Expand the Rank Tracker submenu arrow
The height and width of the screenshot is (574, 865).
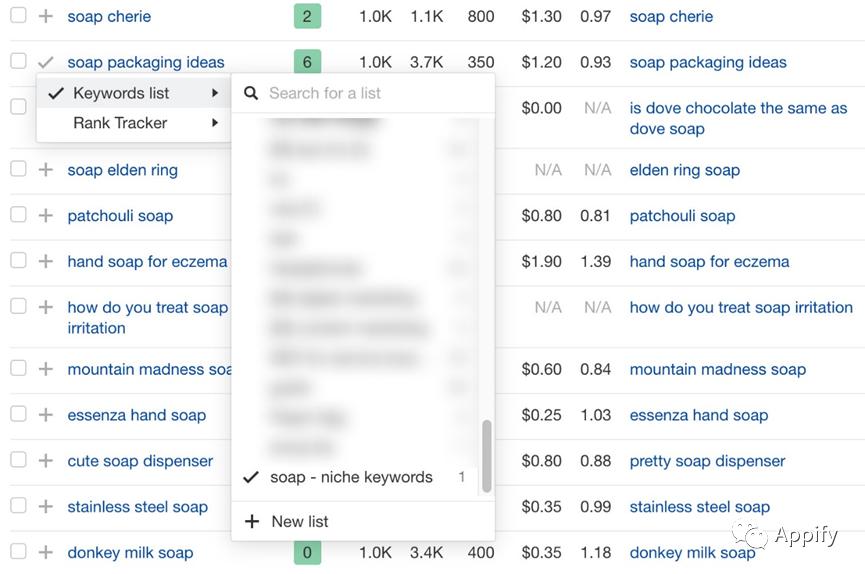(215, 123)
